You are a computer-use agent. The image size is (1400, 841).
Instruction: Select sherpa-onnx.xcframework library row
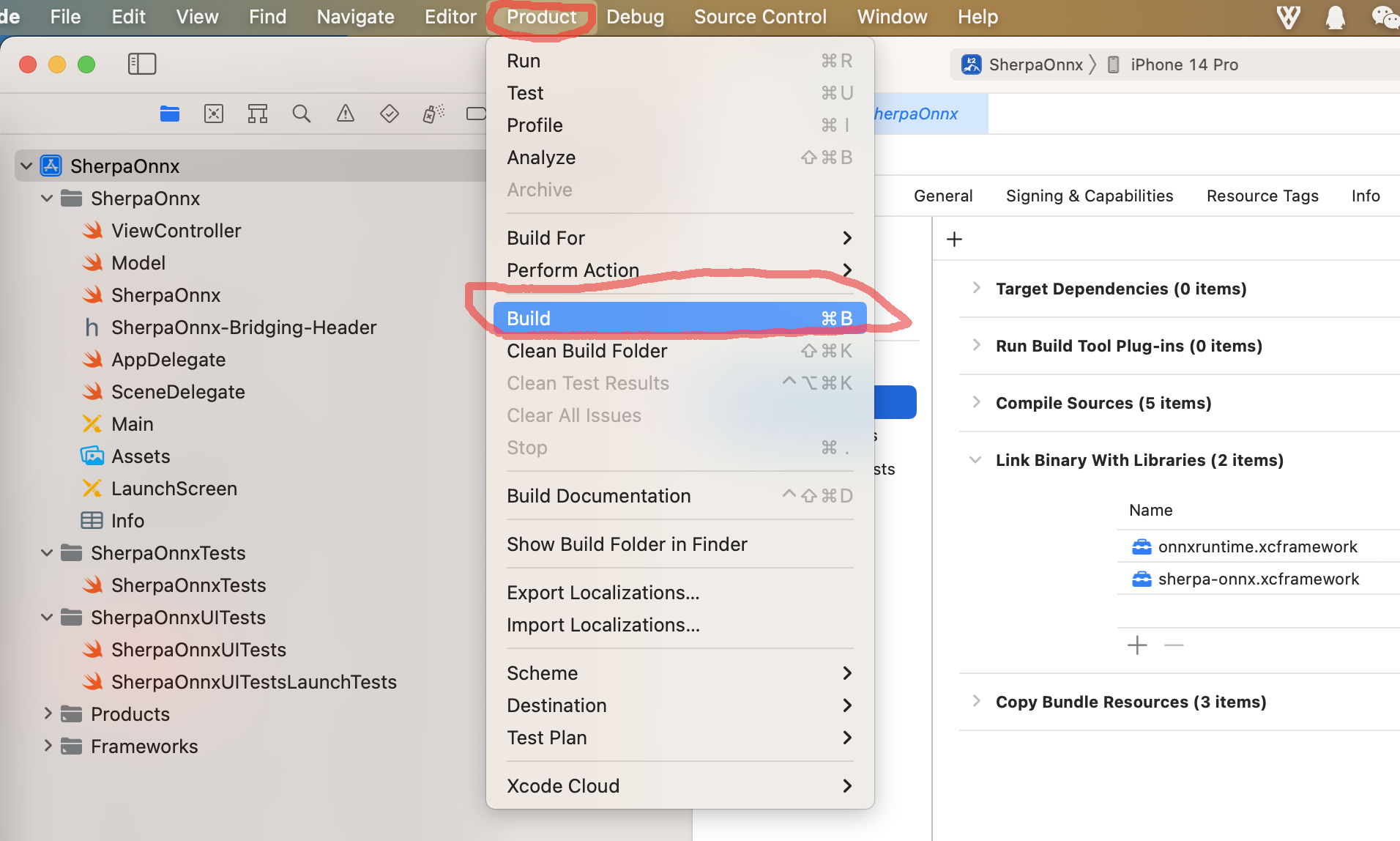(1259, 579)
